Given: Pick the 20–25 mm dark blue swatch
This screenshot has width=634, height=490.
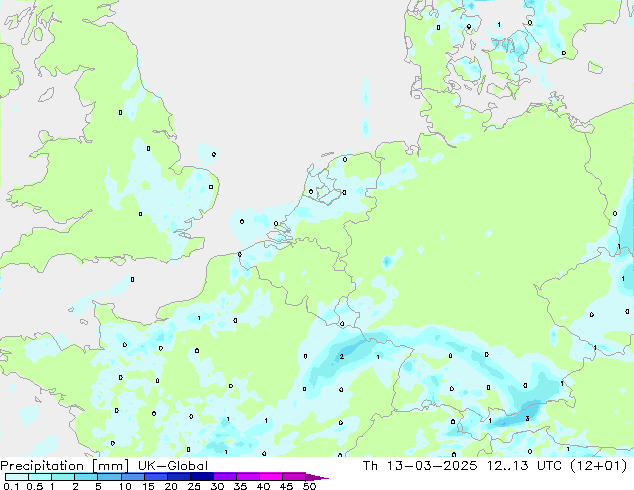Looking at the screenshot, I should 178,477.
